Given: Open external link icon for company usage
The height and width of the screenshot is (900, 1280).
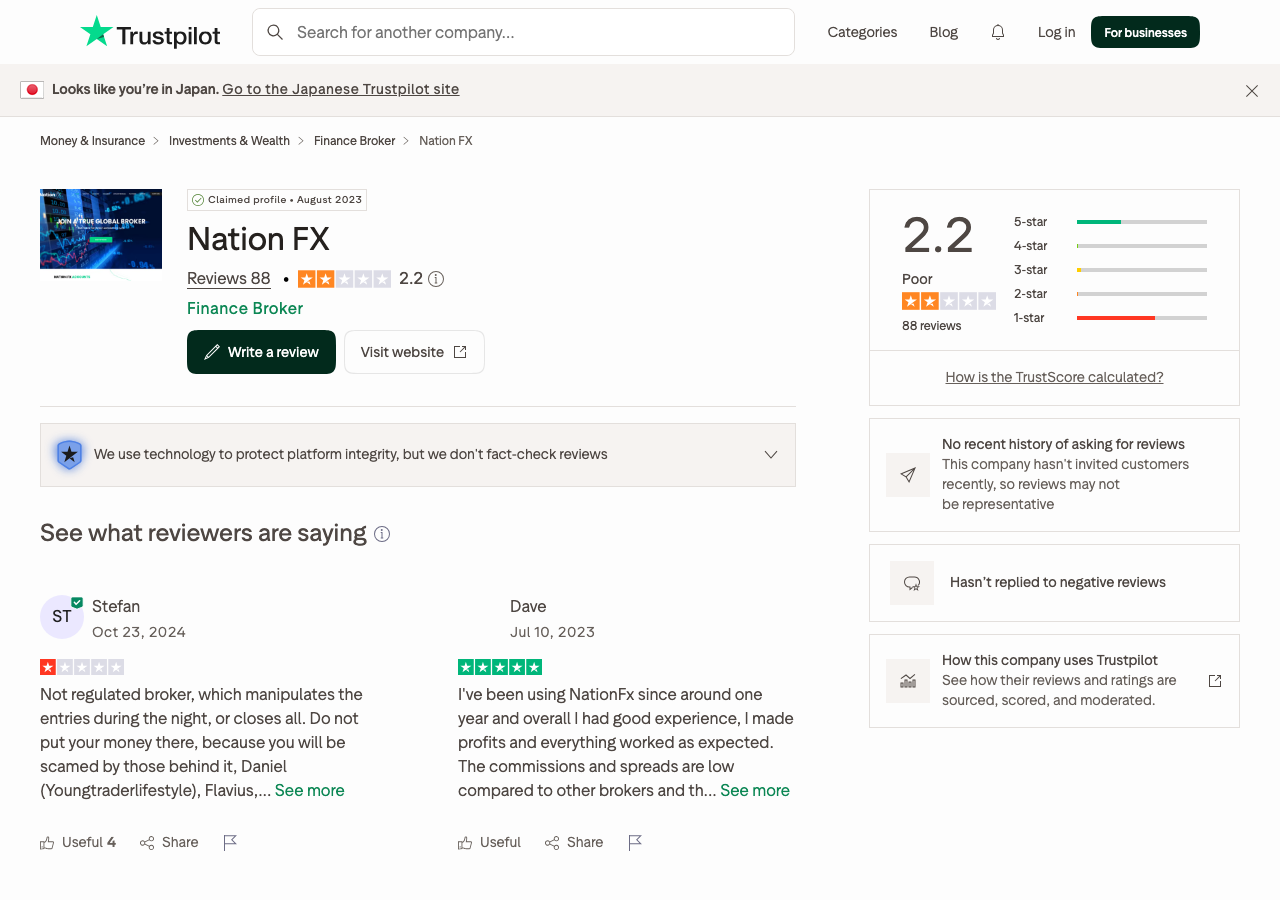Looking at the screenshot, I should [x=1215, y=681].
